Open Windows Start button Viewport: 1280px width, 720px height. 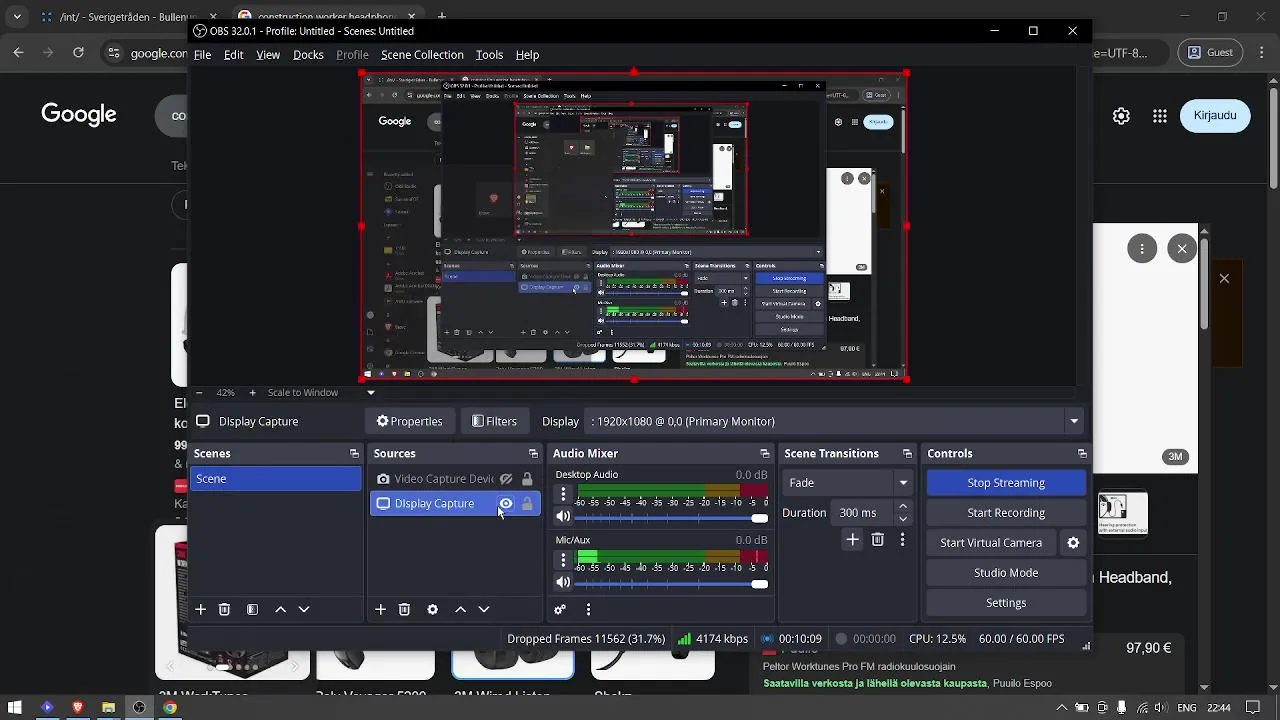pos(16,708)
